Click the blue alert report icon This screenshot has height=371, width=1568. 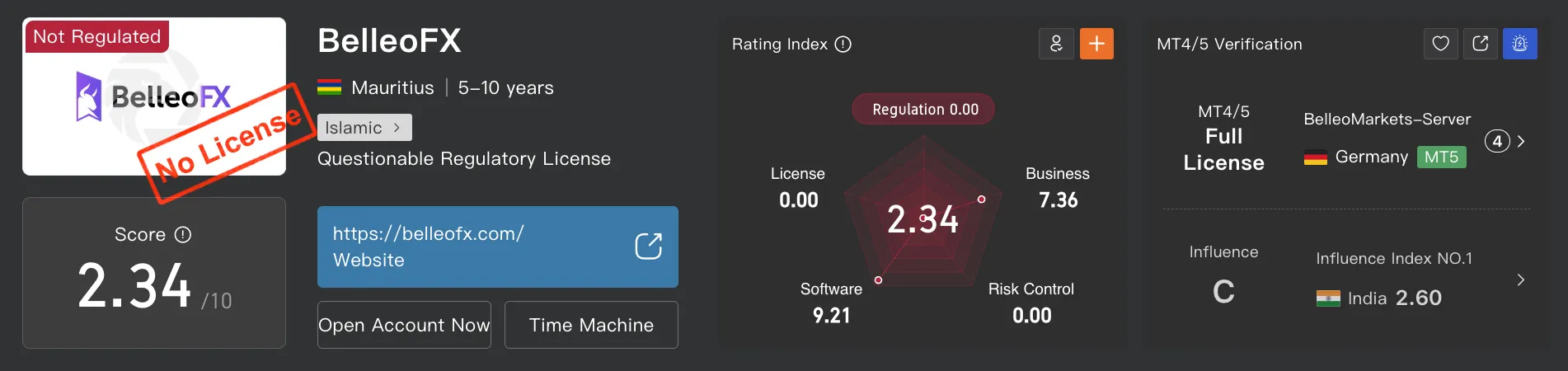(x=1519, y=44)
